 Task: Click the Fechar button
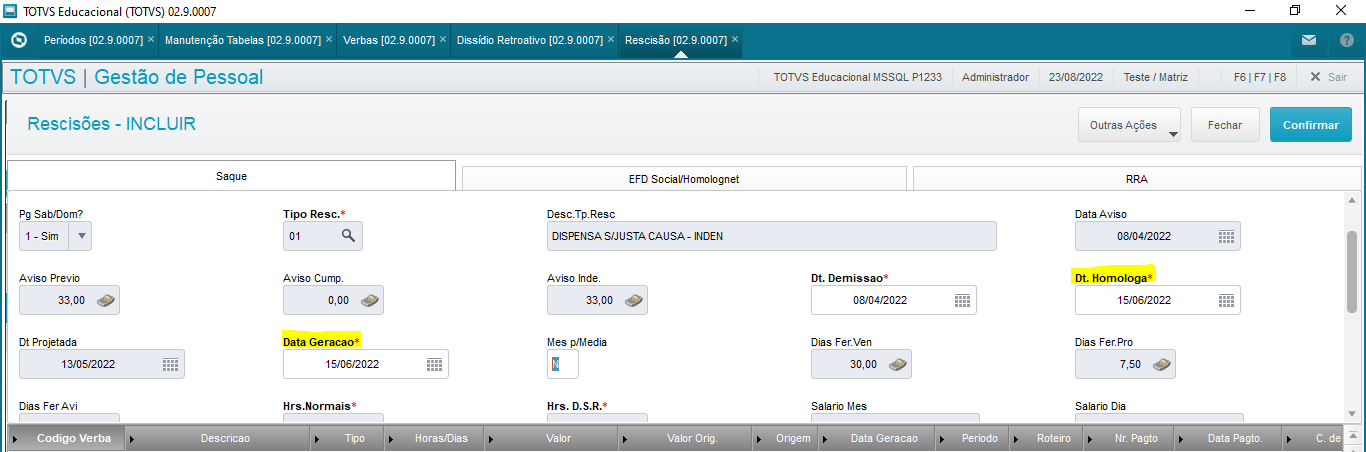(1225, 125)
